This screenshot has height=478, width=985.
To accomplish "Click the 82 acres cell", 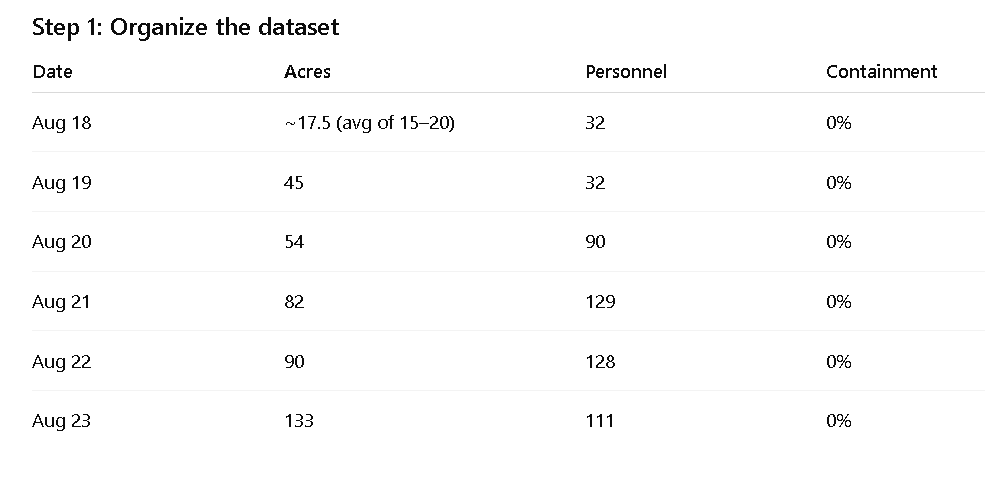I will click(x=294, y=302).
